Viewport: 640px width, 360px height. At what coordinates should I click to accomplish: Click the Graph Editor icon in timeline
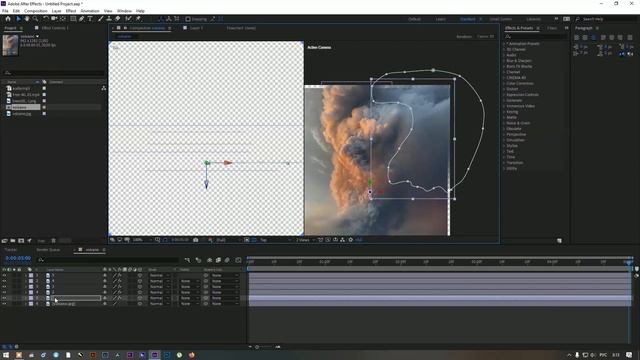238,260
